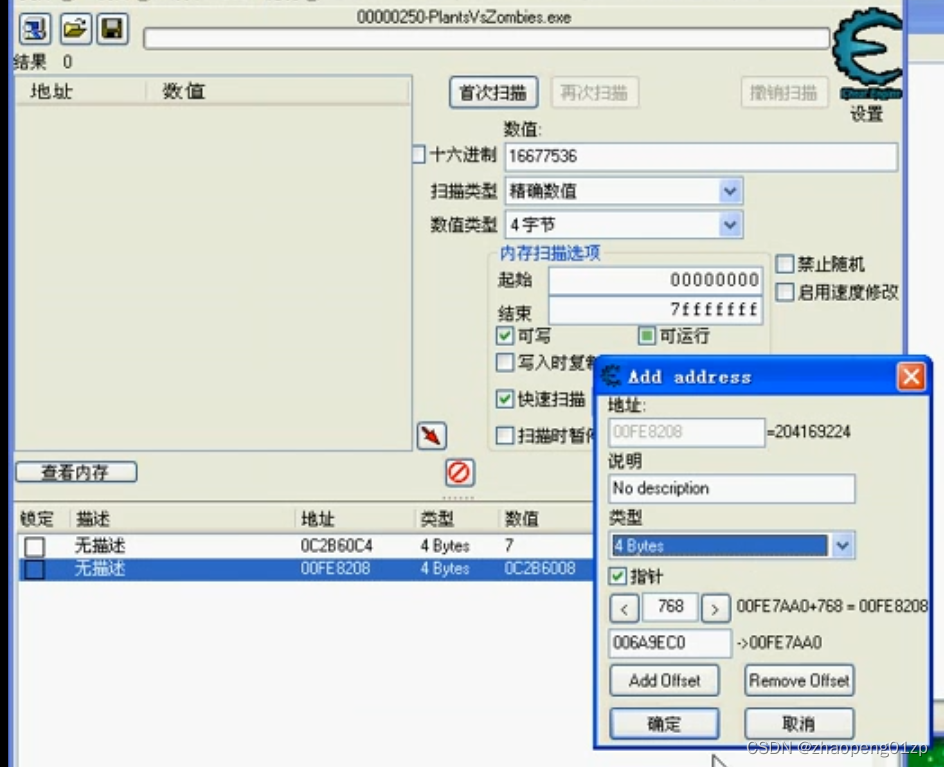Click the red clear list icon
Image resolution: width=944 pixels, height=767 pixels.
(460, 473)
